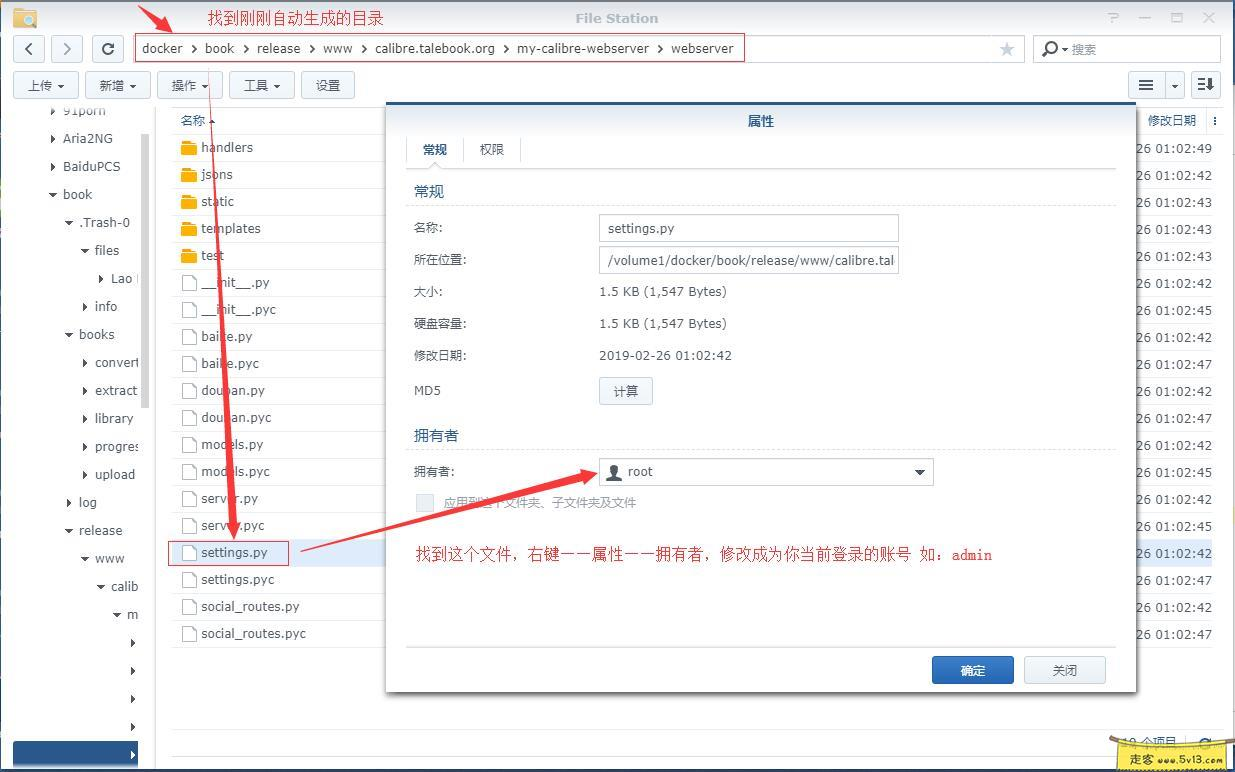This screenshot has width=1235, height=772.
Task: Collapse the book folder in the sidebar tree
Action: pos(54,194)
